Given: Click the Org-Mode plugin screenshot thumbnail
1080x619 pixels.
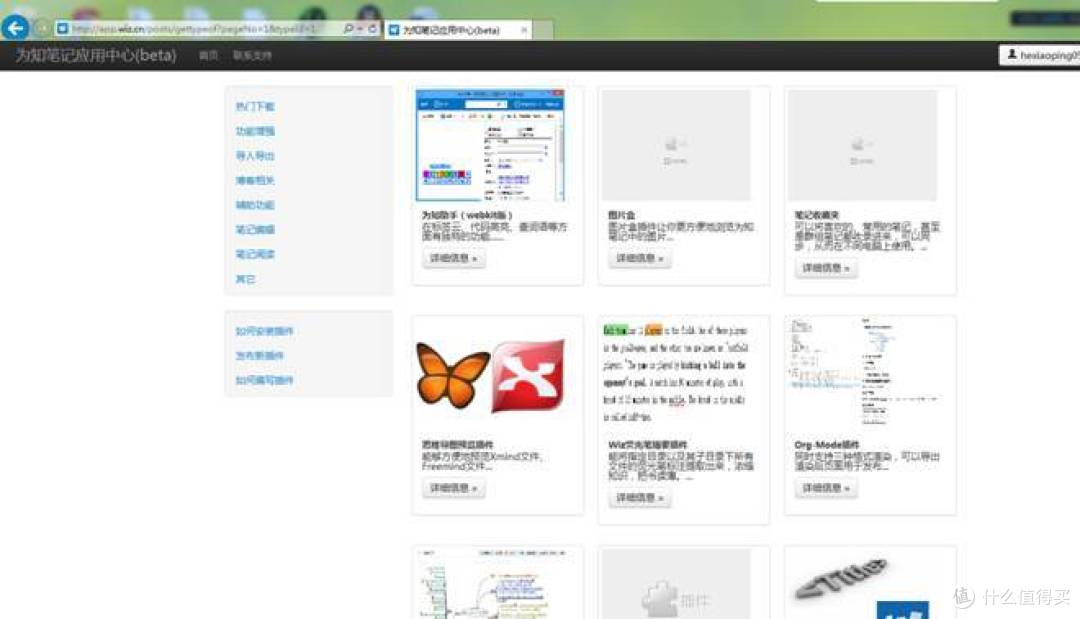Looking at the screenshot, I should pyautogui.click(x=862, y=373).
